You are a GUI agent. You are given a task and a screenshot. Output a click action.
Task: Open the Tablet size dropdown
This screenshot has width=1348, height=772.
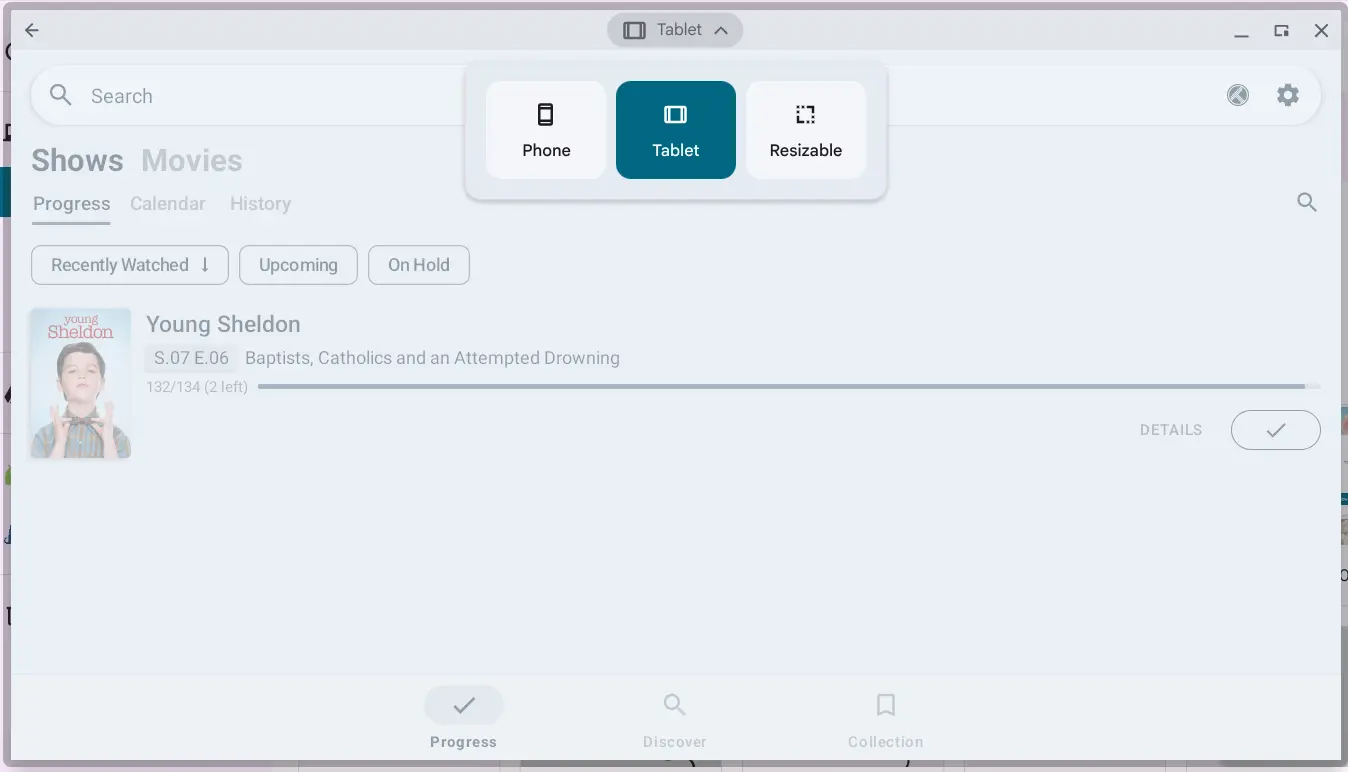pos(675,30)
